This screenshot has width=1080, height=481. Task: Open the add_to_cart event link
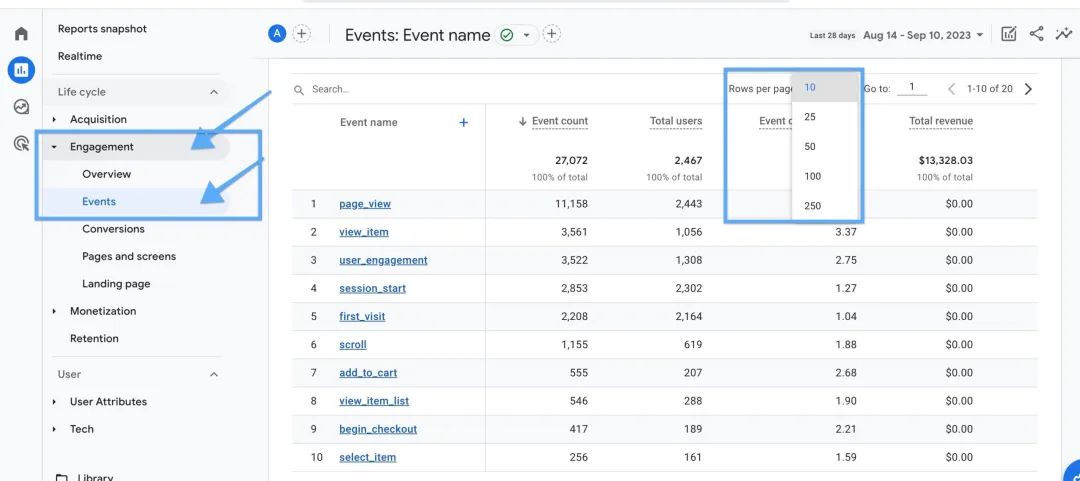click(x=368, y=373)
